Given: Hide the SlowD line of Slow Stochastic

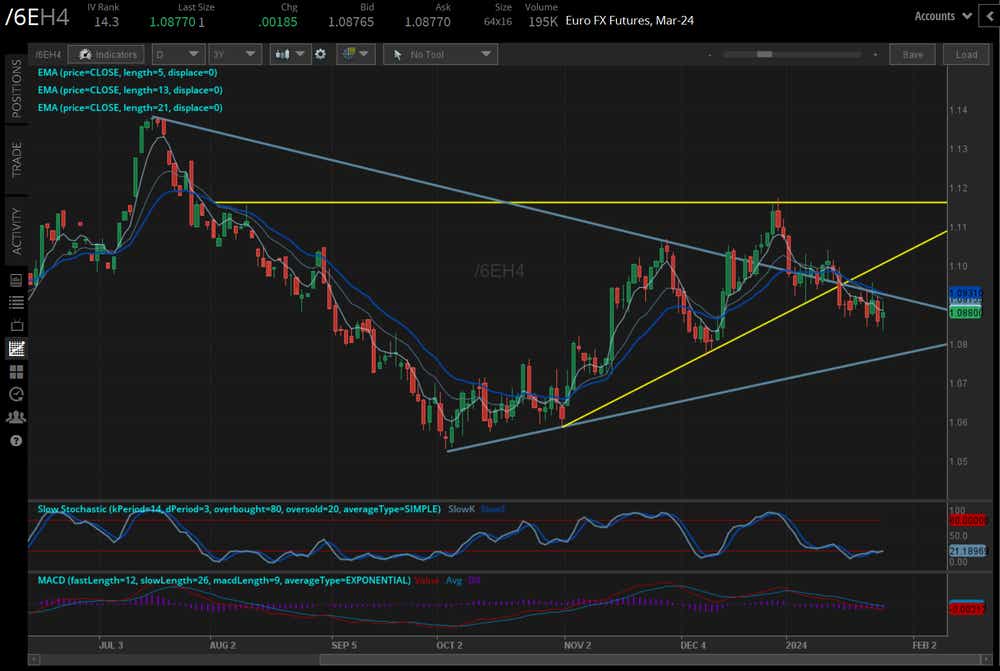Looking at the screenshot, I should click(x=492, y=509).
